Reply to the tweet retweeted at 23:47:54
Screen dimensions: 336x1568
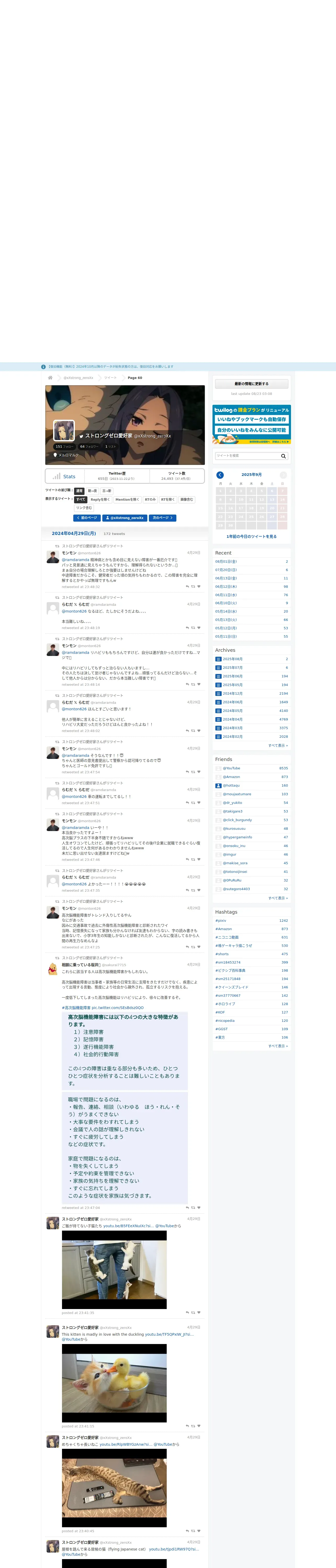click(x=187, y=772)
